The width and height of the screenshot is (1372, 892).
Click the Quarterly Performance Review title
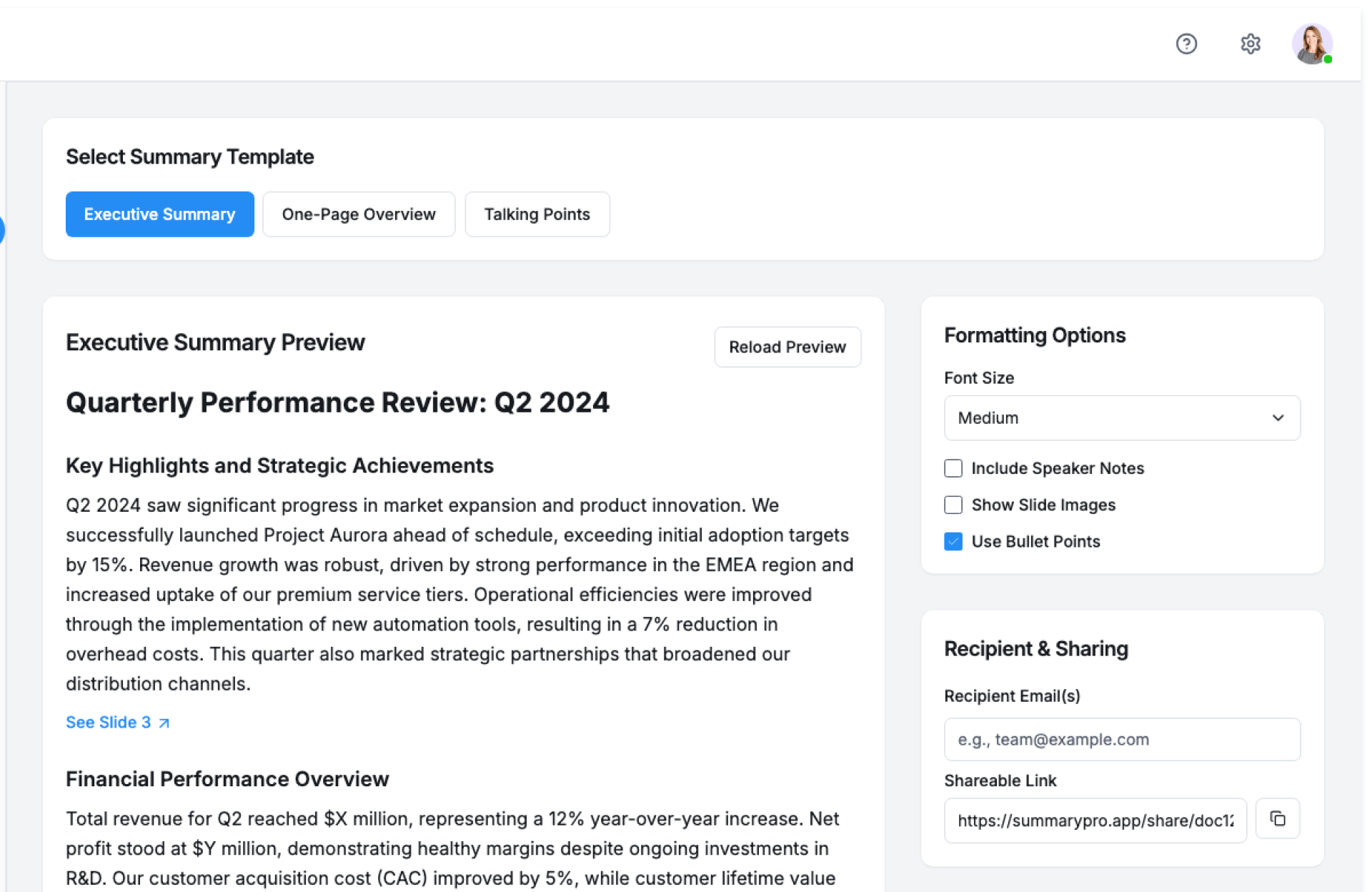point(337,403)
